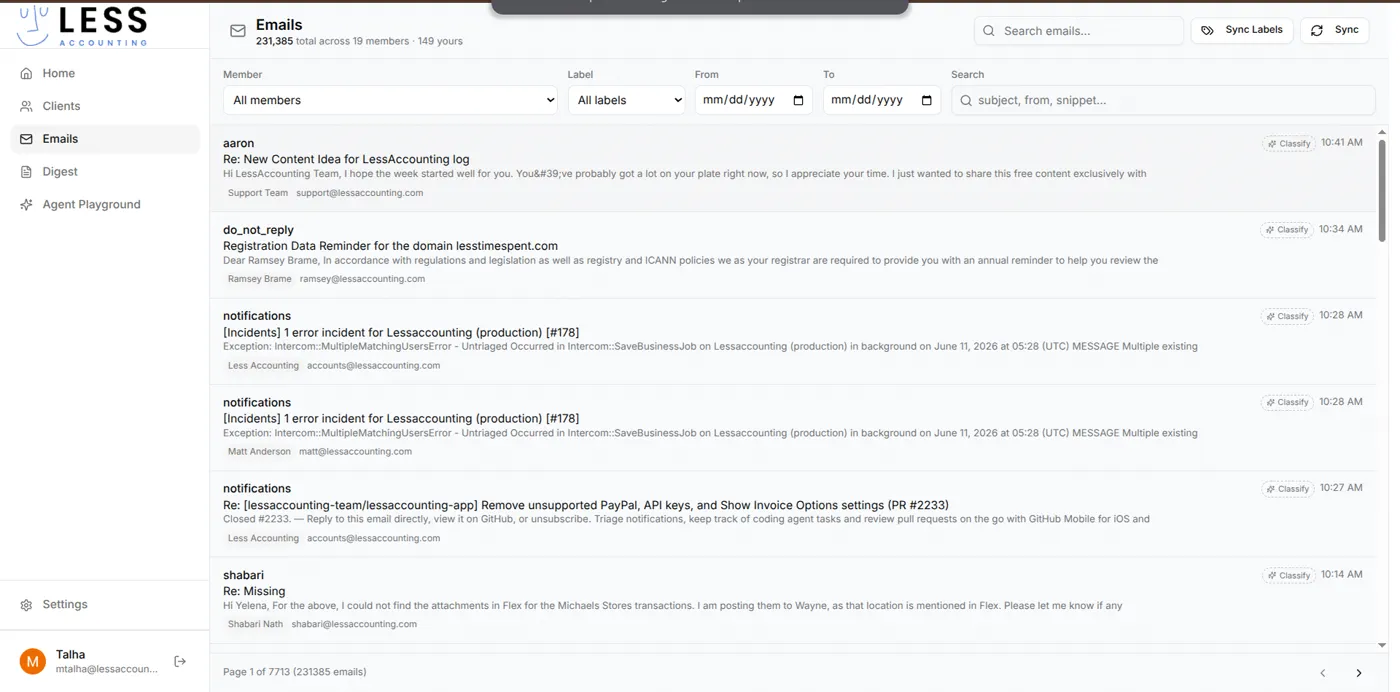Click the Shabari Nath member tag
1400x692 pixels.
point(255,624)
